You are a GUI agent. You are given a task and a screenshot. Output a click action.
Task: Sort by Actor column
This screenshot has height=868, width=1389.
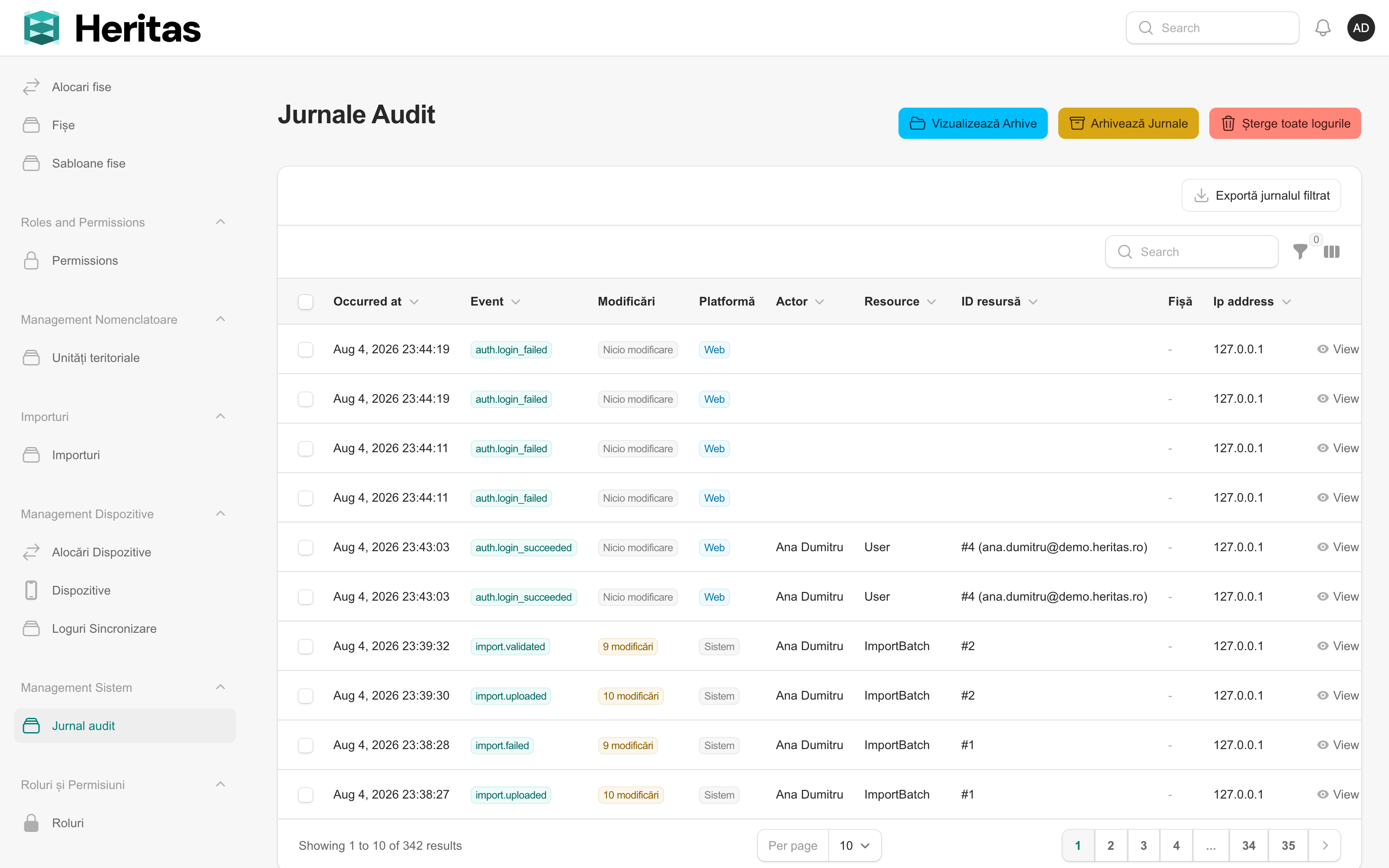click(800, 301)
